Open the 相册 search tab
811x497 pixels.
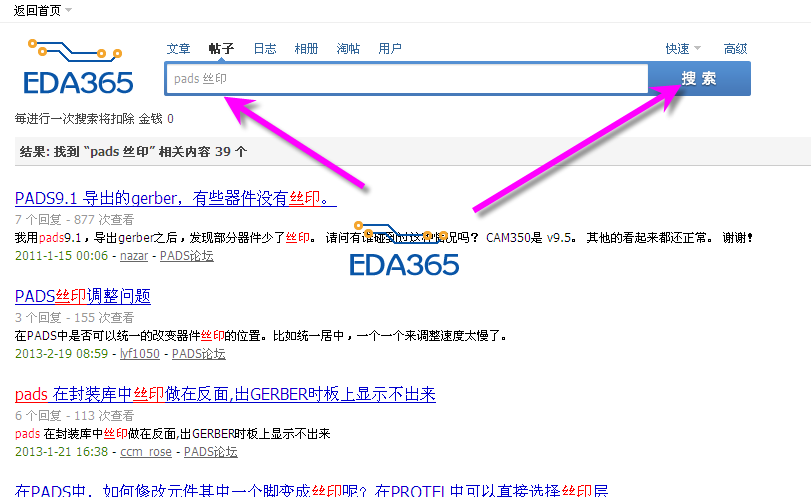point(306,49)
